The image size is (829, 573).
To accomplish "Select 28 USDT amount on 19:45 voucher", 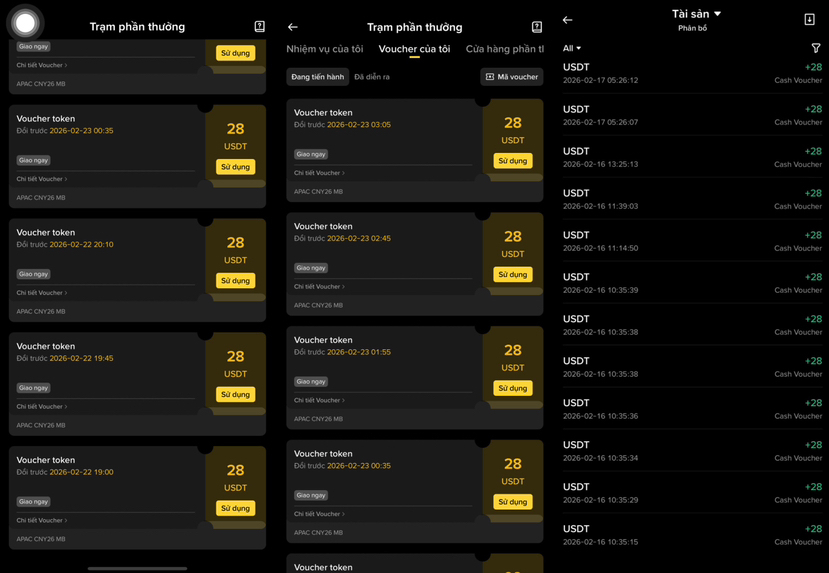I will point(235,364).
